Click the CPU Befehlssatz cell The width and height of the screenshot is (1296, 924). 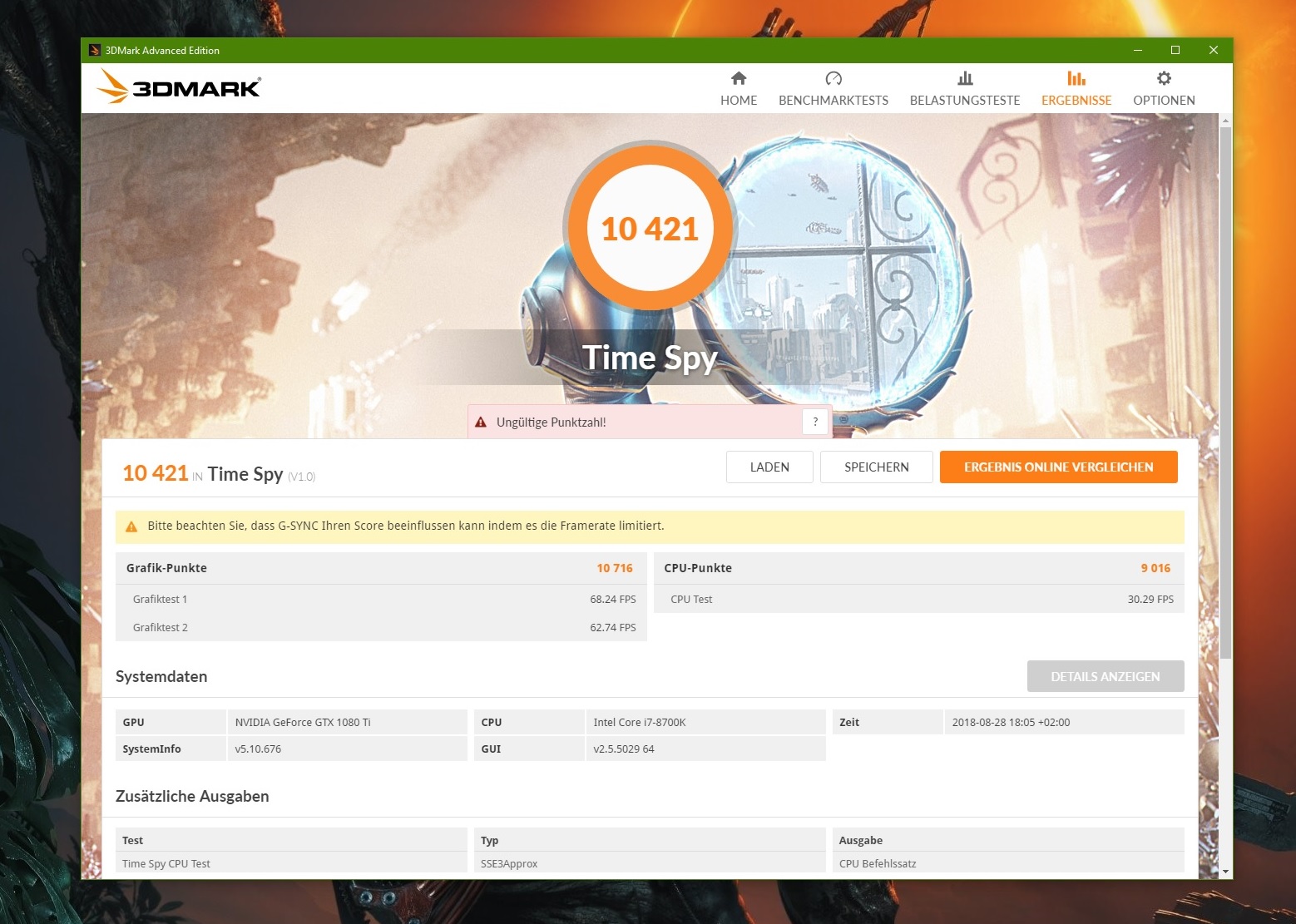coord(1008,863)
